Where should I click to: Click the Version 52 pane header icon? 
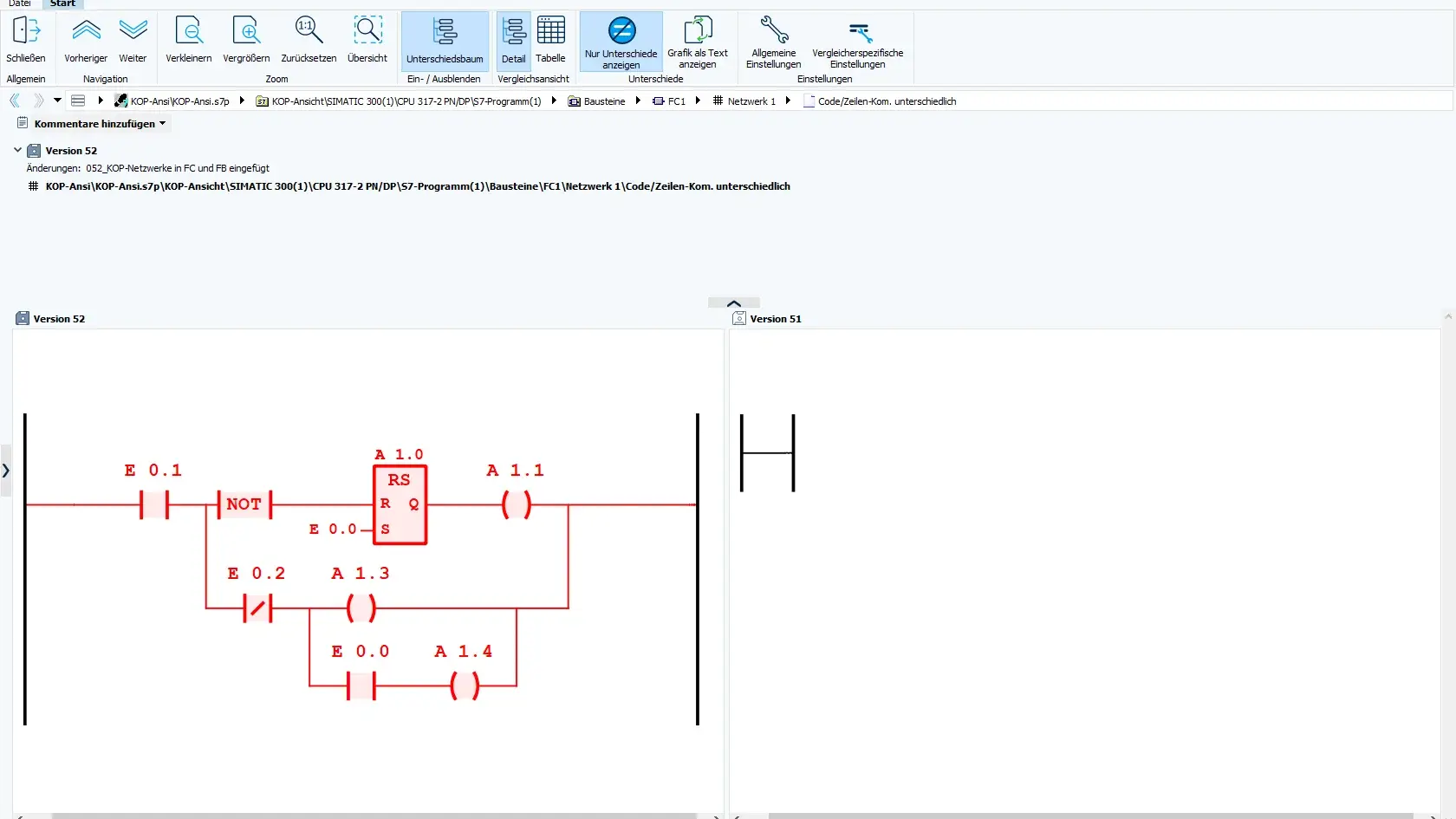coord(23,319)
